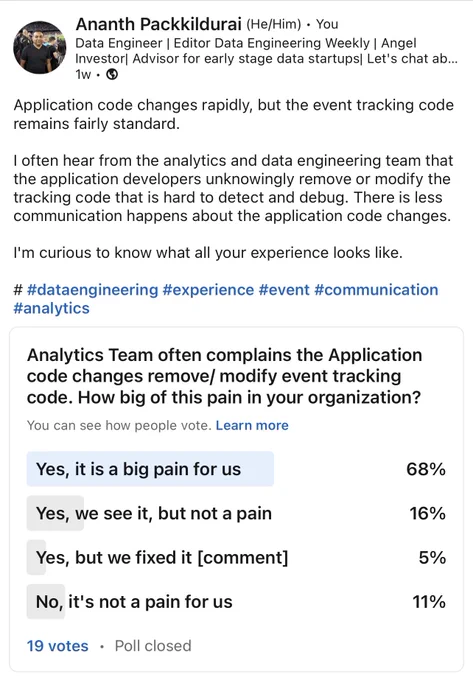Click the 11% result percentage
473x680 pixels.
[x=429, y=602]
